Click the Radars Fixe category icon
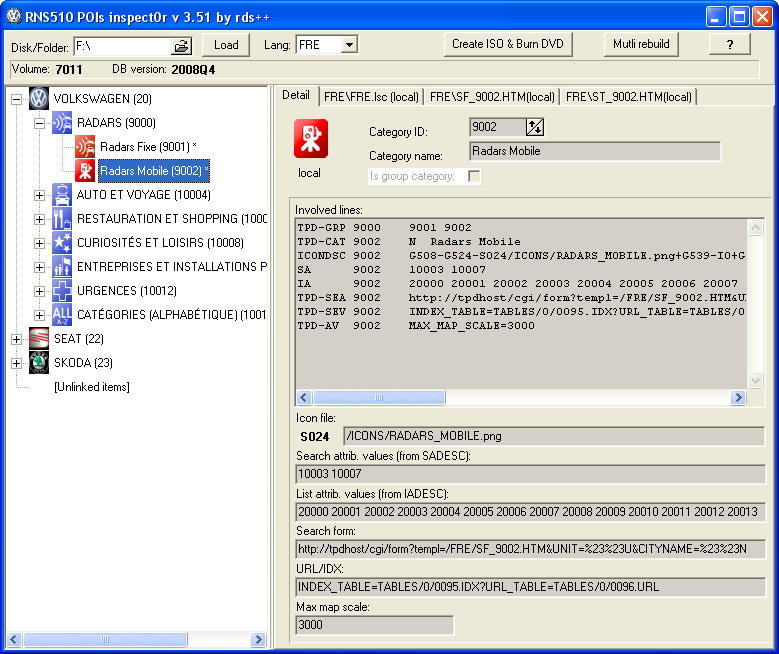 86,147
